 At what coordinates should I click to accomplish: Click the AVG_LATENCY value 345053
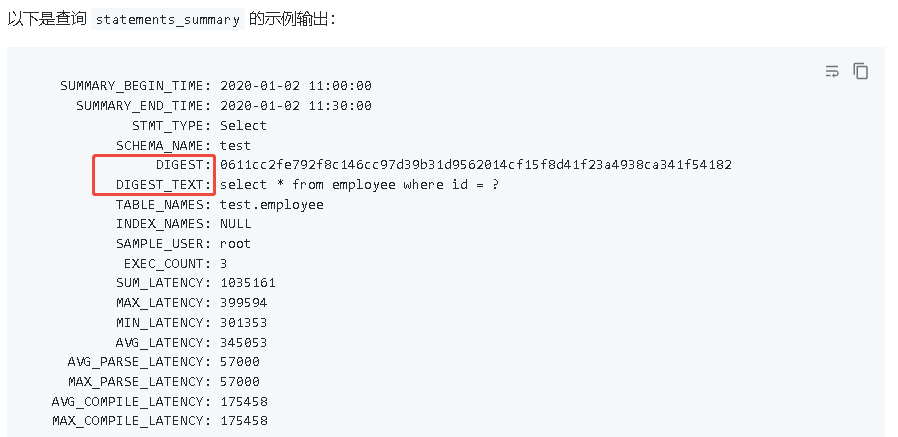click(243, 342)
